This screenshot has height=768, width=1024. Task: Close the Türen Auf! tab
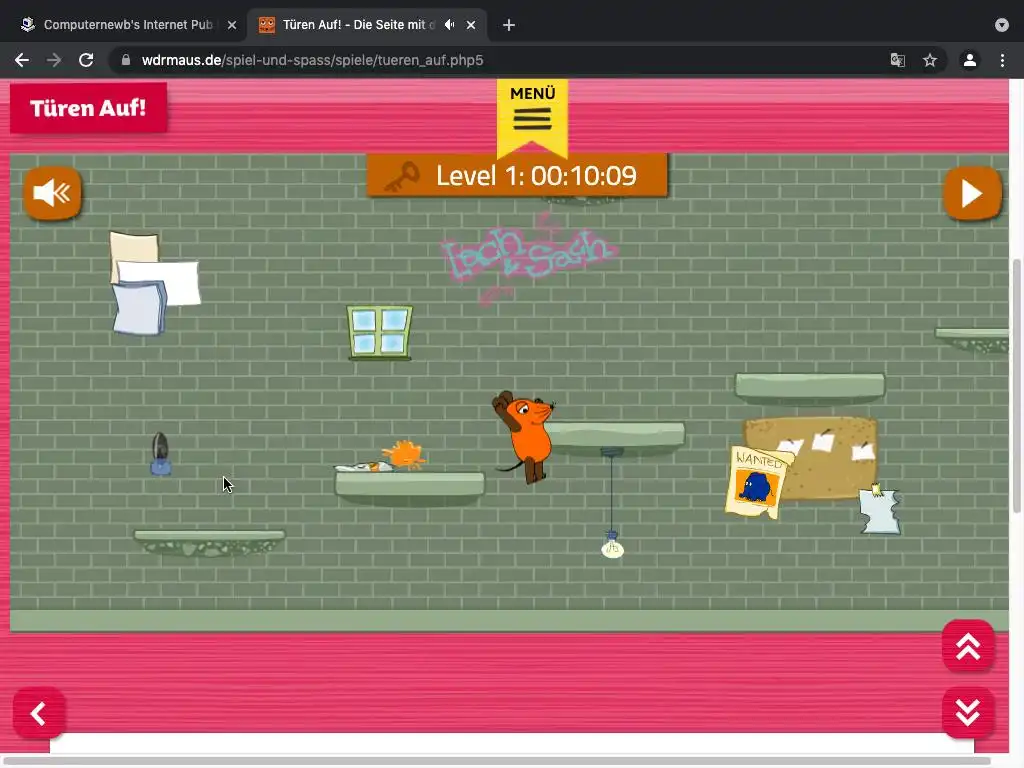click(471, 25)
